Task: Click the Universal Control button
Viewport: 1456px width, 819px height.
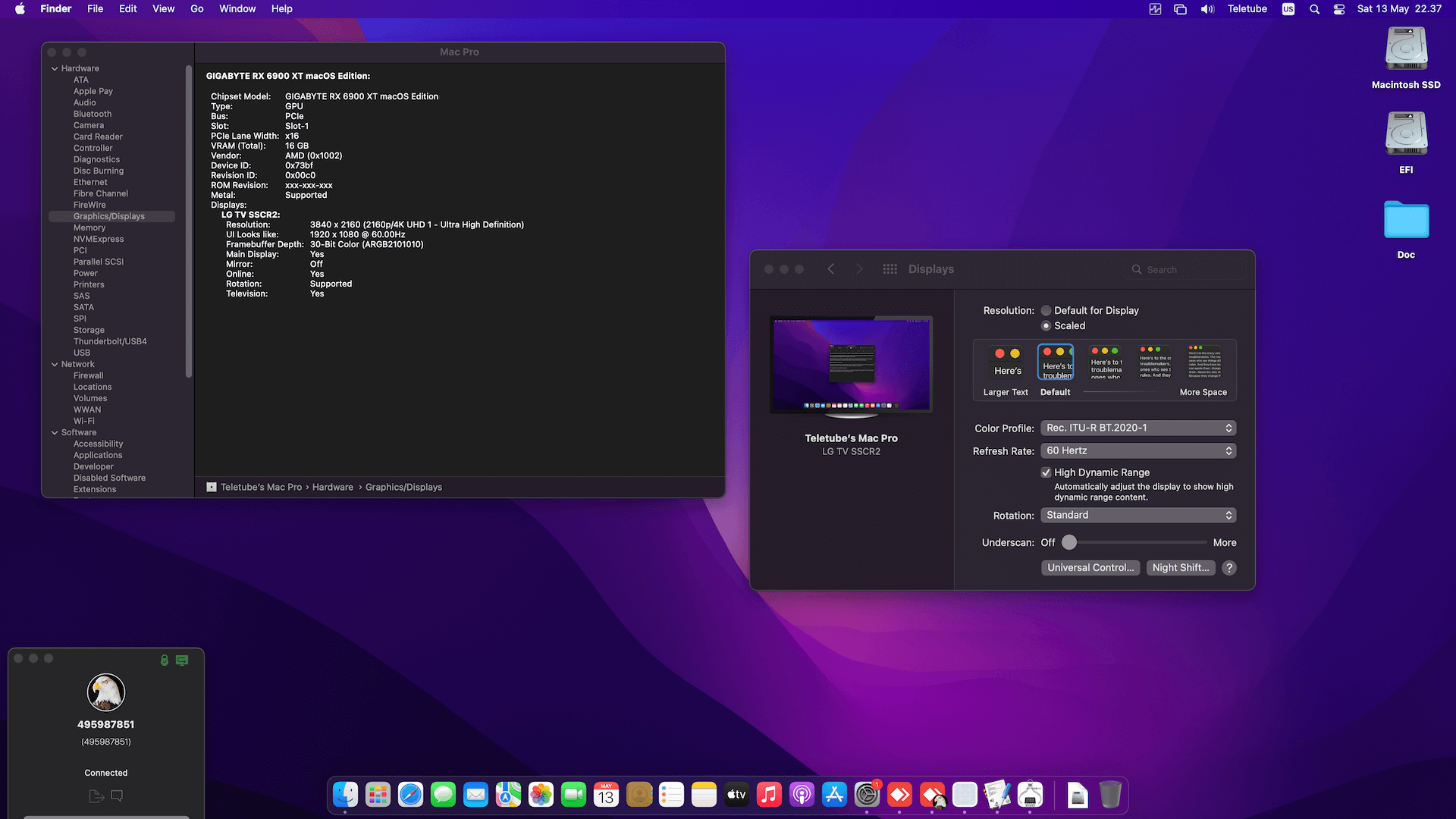Action: (1090, 568)
